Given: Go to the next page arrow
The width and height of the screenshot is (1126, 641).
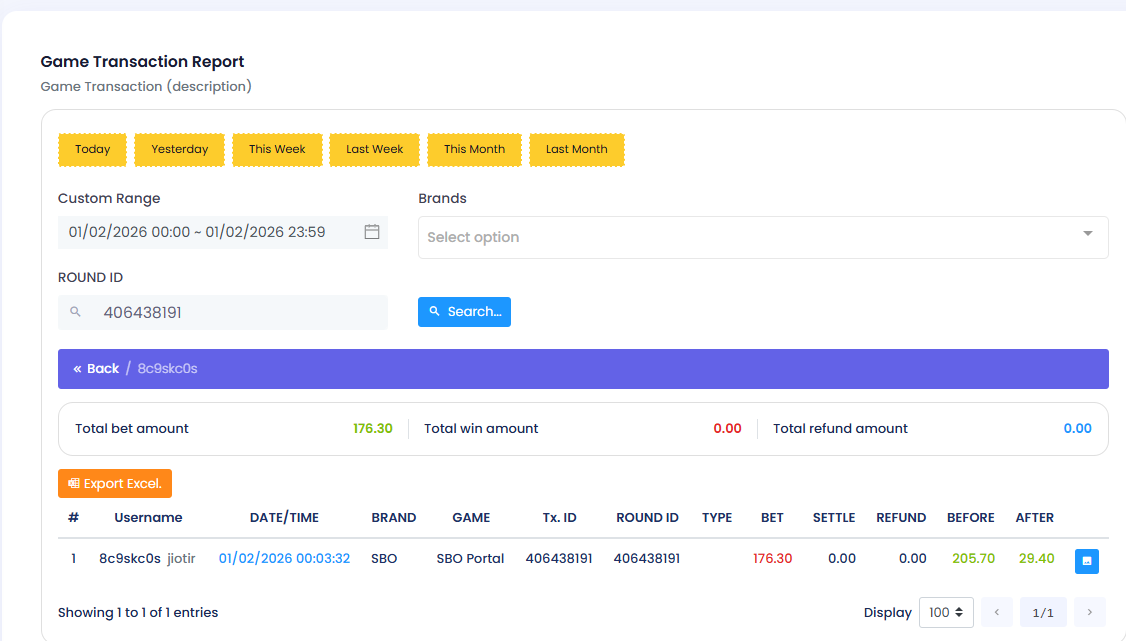Looking at the screenshot, I should tap(1089, 612).
